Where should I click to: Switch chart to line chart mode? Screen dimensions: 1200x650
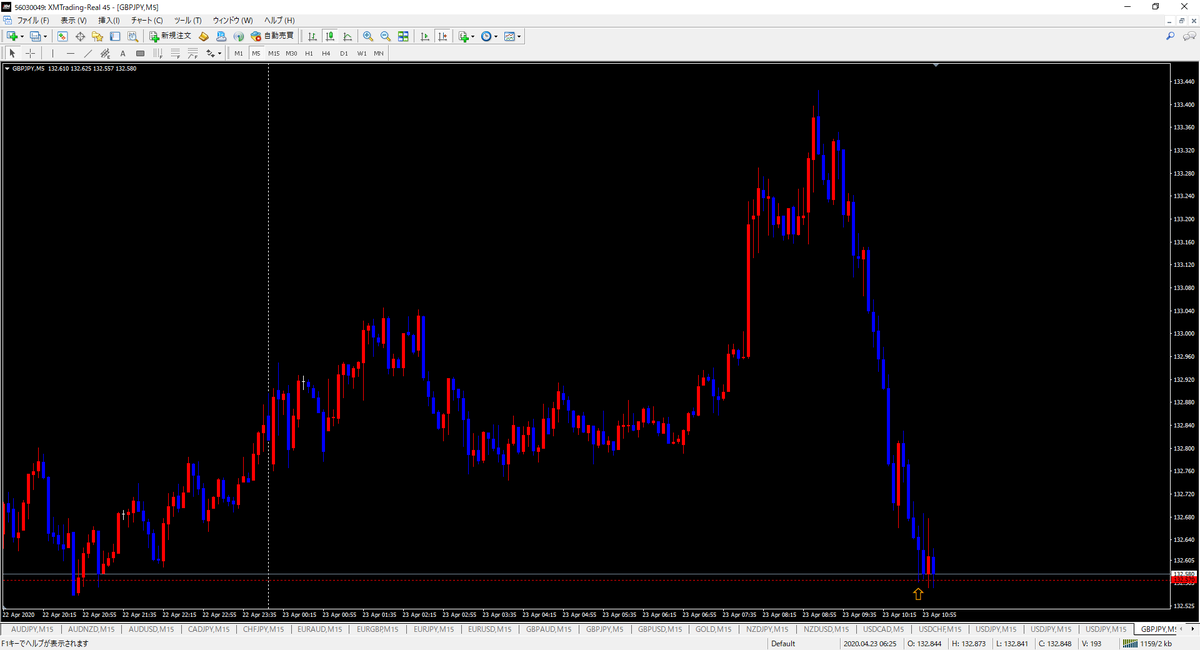tap(346, 36)
